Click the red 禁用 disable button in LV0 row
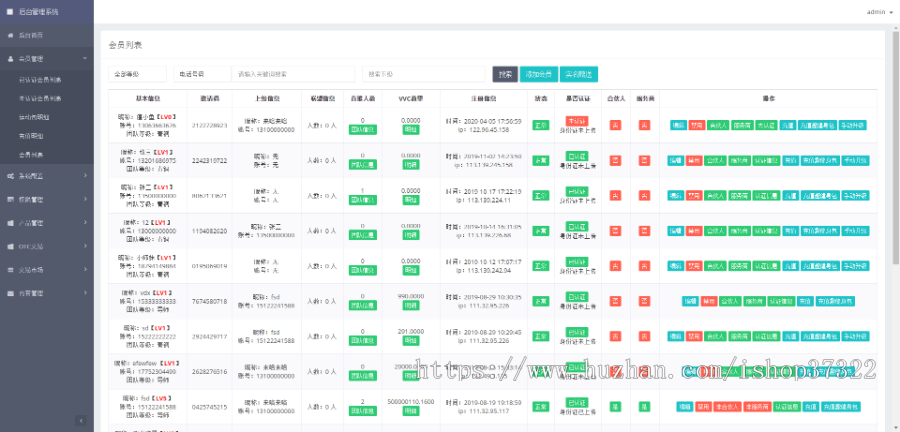This screenshot has height=432, width=900. click(696, 125)
